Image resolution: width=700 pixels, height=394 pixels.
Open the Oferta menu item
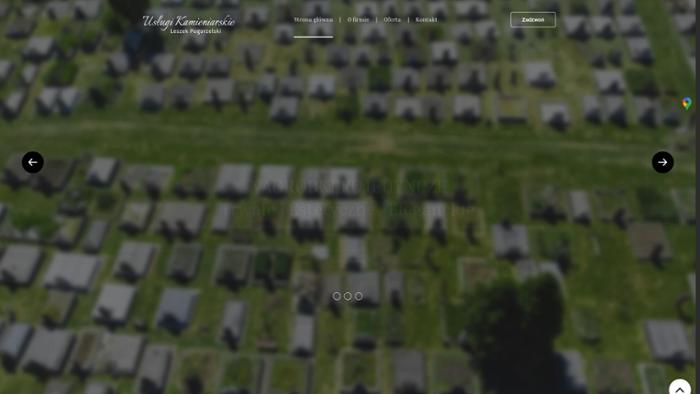(392, 20)
